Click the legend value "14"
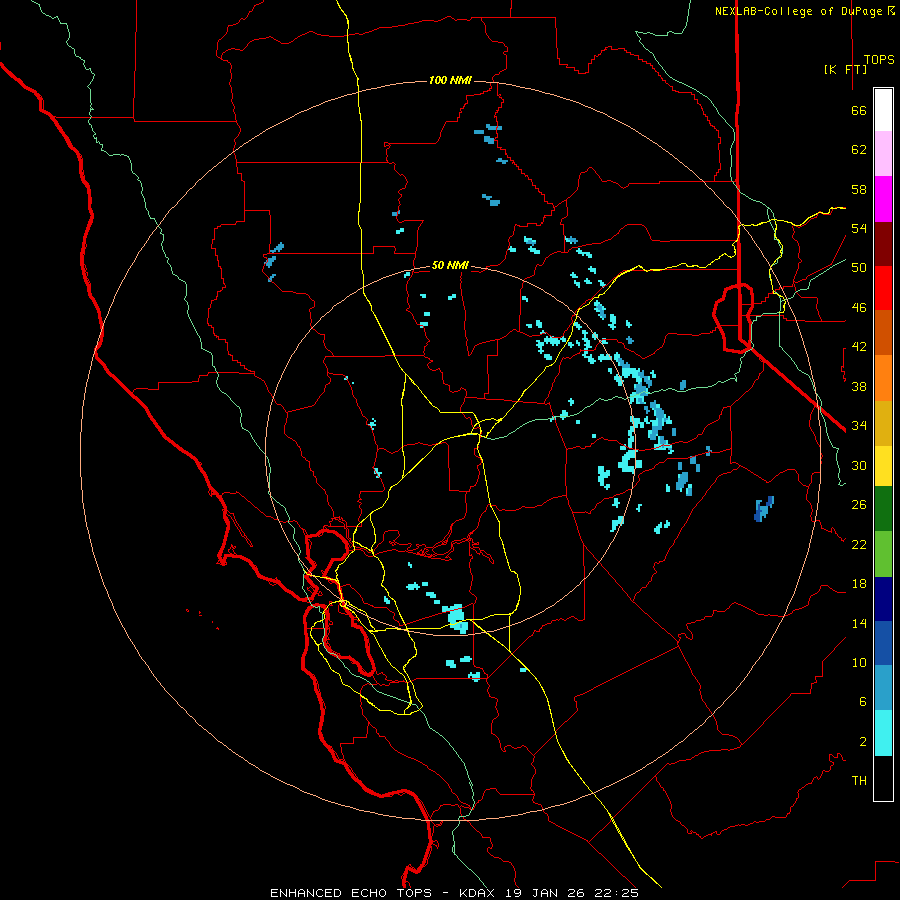Image resolution: width=900 pixels, height=900 pixels. pos(859,623)
